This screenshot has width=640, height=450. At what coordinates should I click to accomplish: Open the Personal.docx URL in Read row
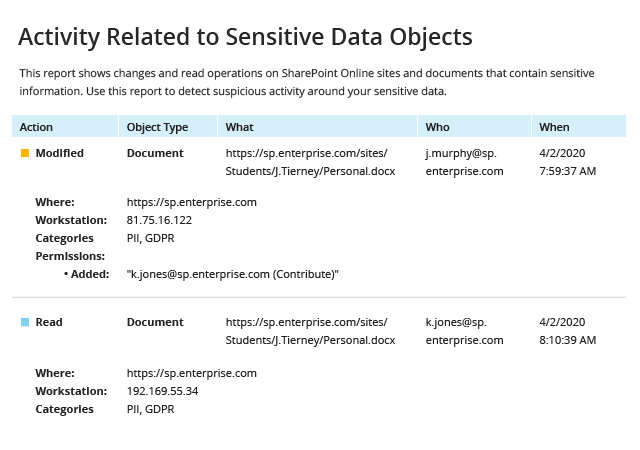310,331
